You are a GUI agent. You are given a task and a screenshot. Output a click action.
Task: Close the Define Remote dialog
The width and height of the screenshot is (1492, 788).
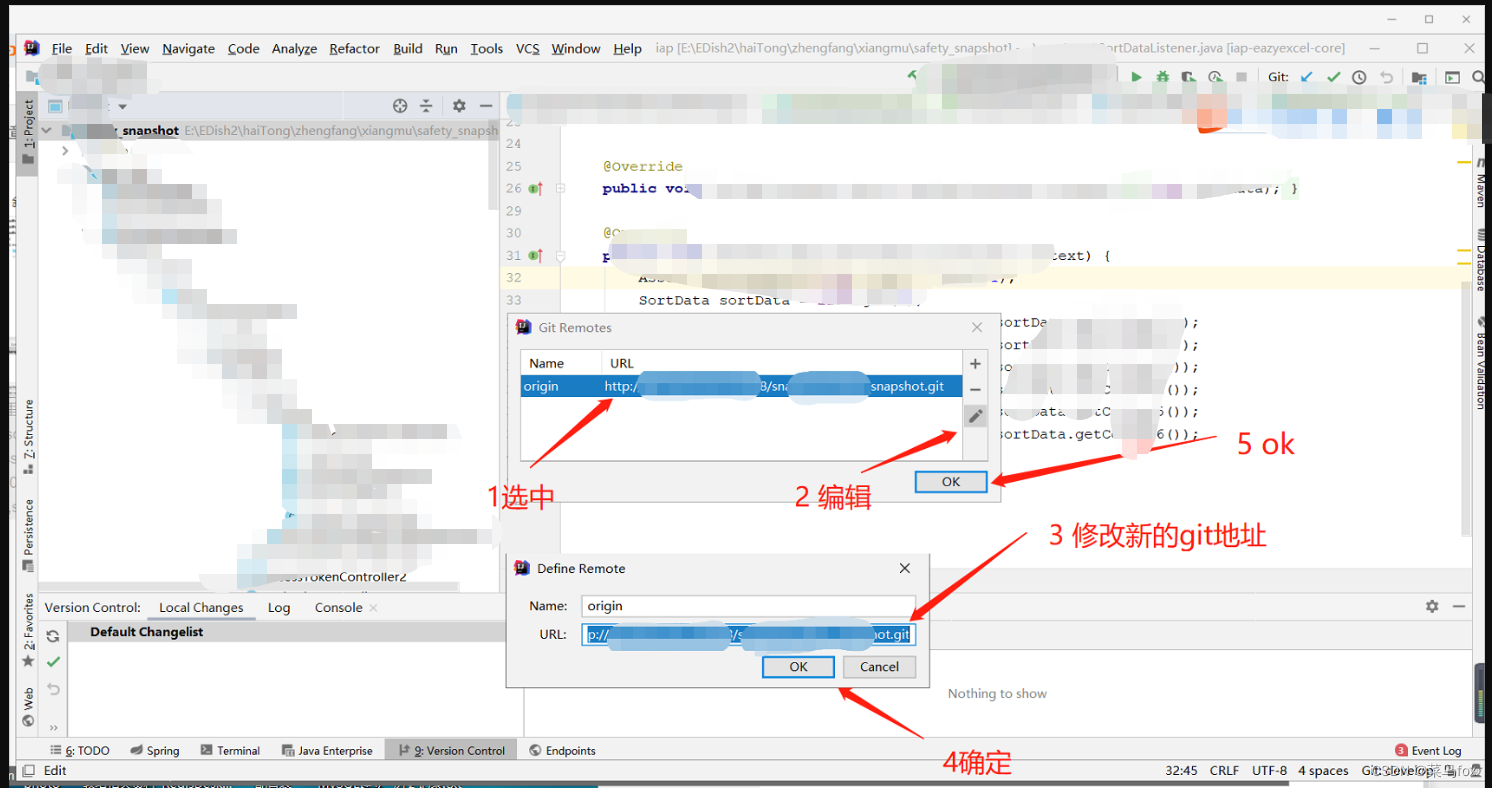coord(905,568)
